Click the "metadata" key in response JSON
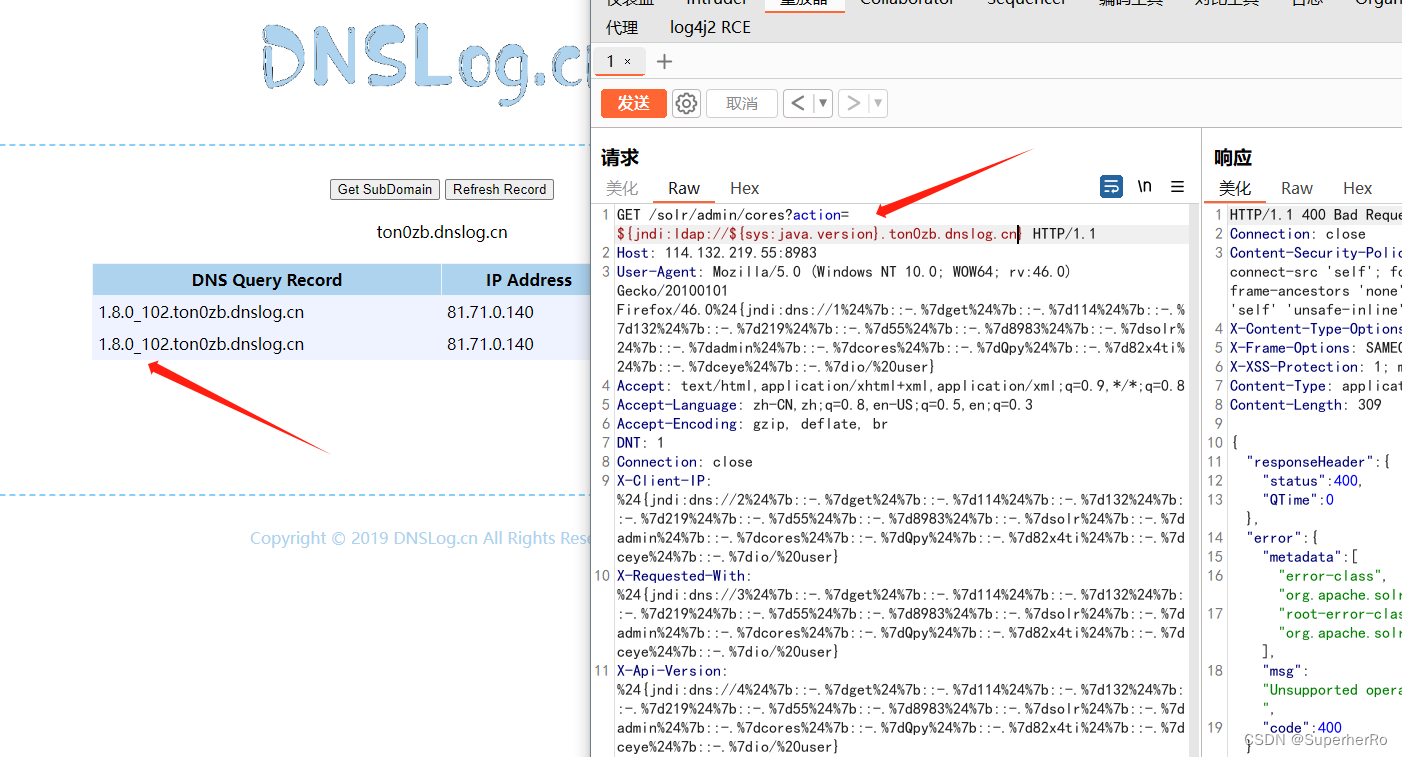The height and width of the screenshot is (757, 1402). pyautogui.click(x=1301, y=557)
